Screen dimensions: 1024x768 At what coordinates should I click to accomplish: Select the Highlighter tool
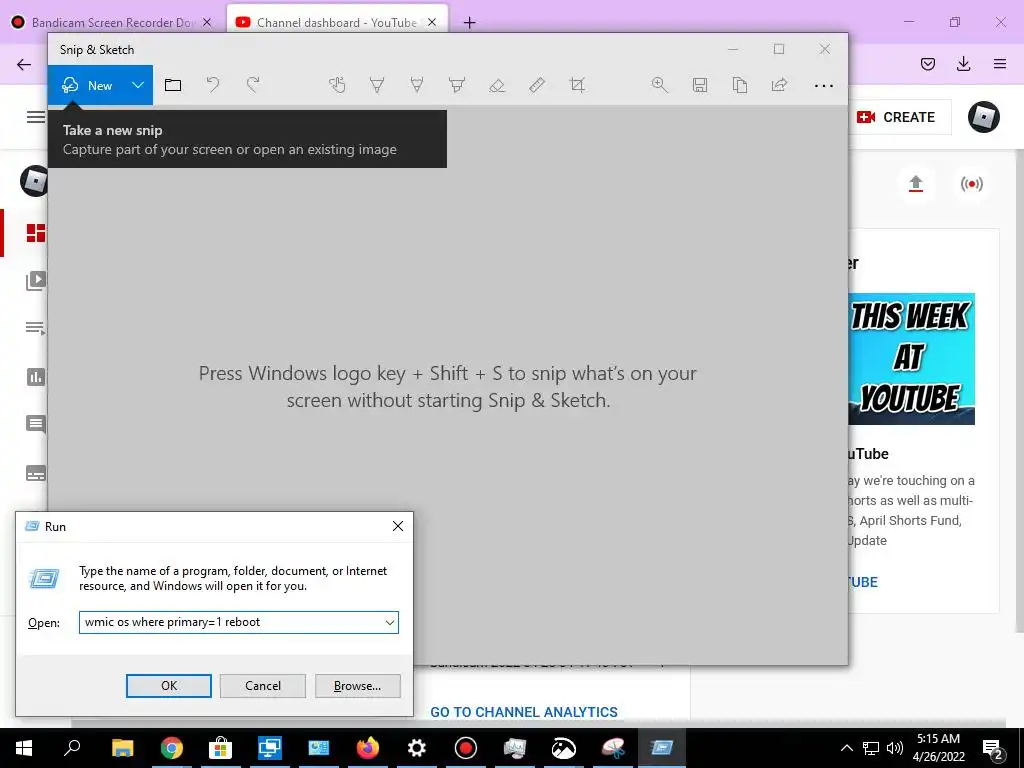click(x=456, y=85)
